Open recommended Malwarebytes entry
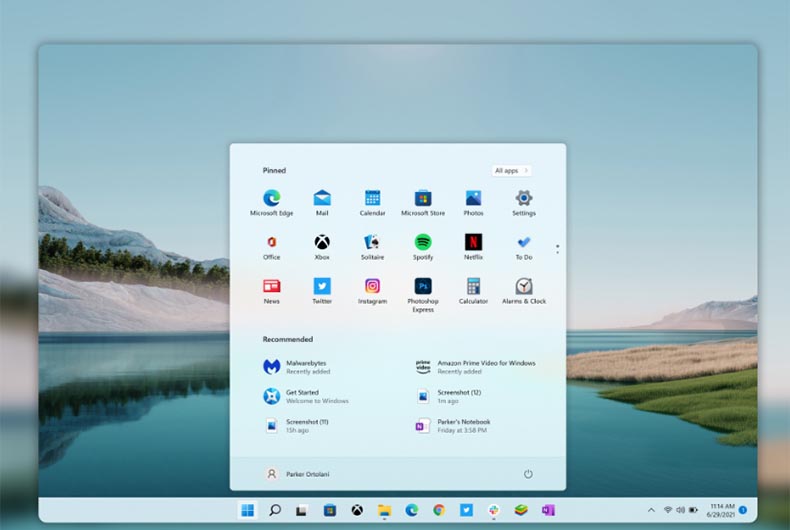Image resolution: width=790 pixels, height=530 pixels. [296, 367]
